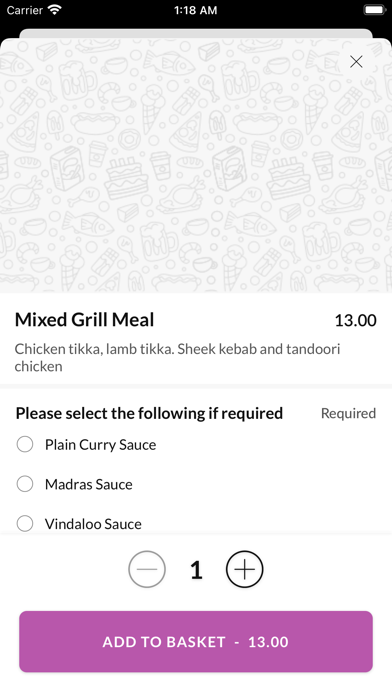Tap the Carrier text in status bar

coord(24,10)
